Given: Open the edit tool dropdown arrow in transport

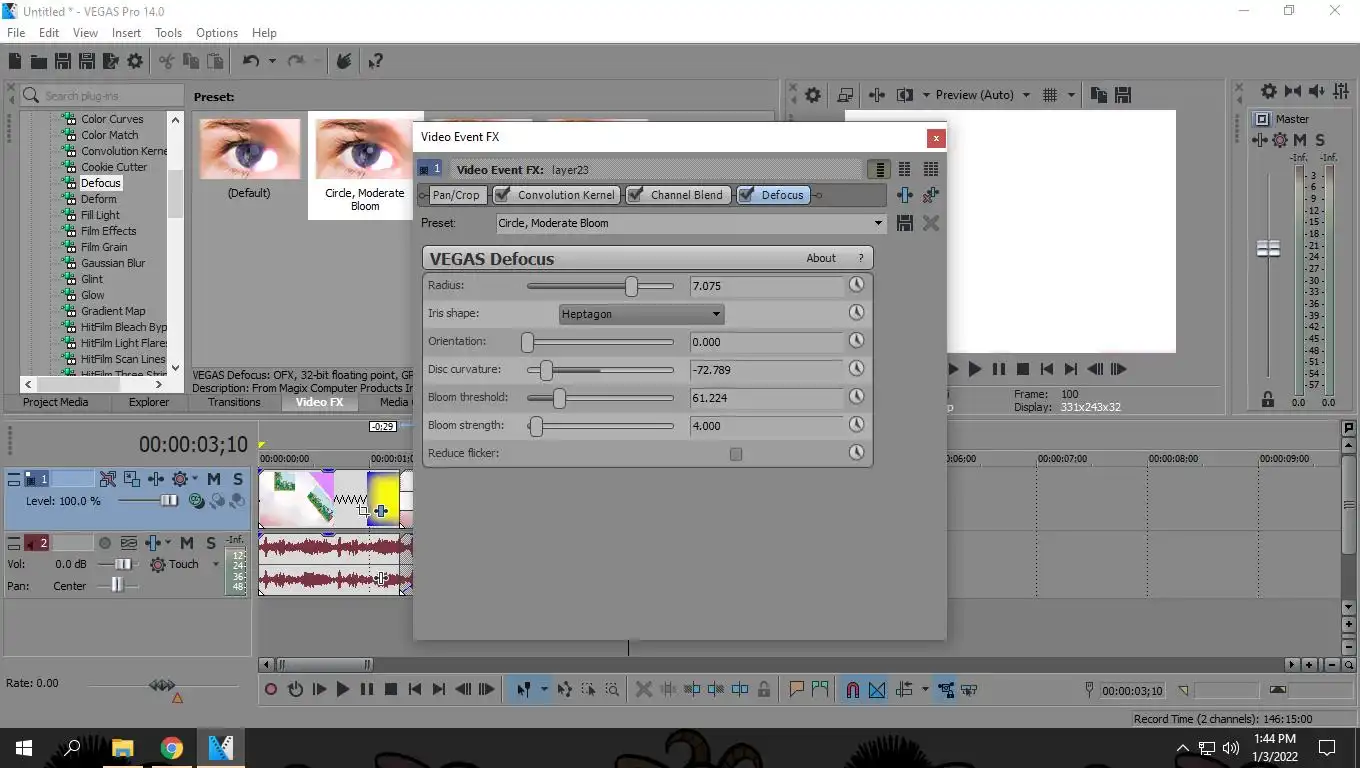Looking at the screenshot, I should [x=544, y=689].
